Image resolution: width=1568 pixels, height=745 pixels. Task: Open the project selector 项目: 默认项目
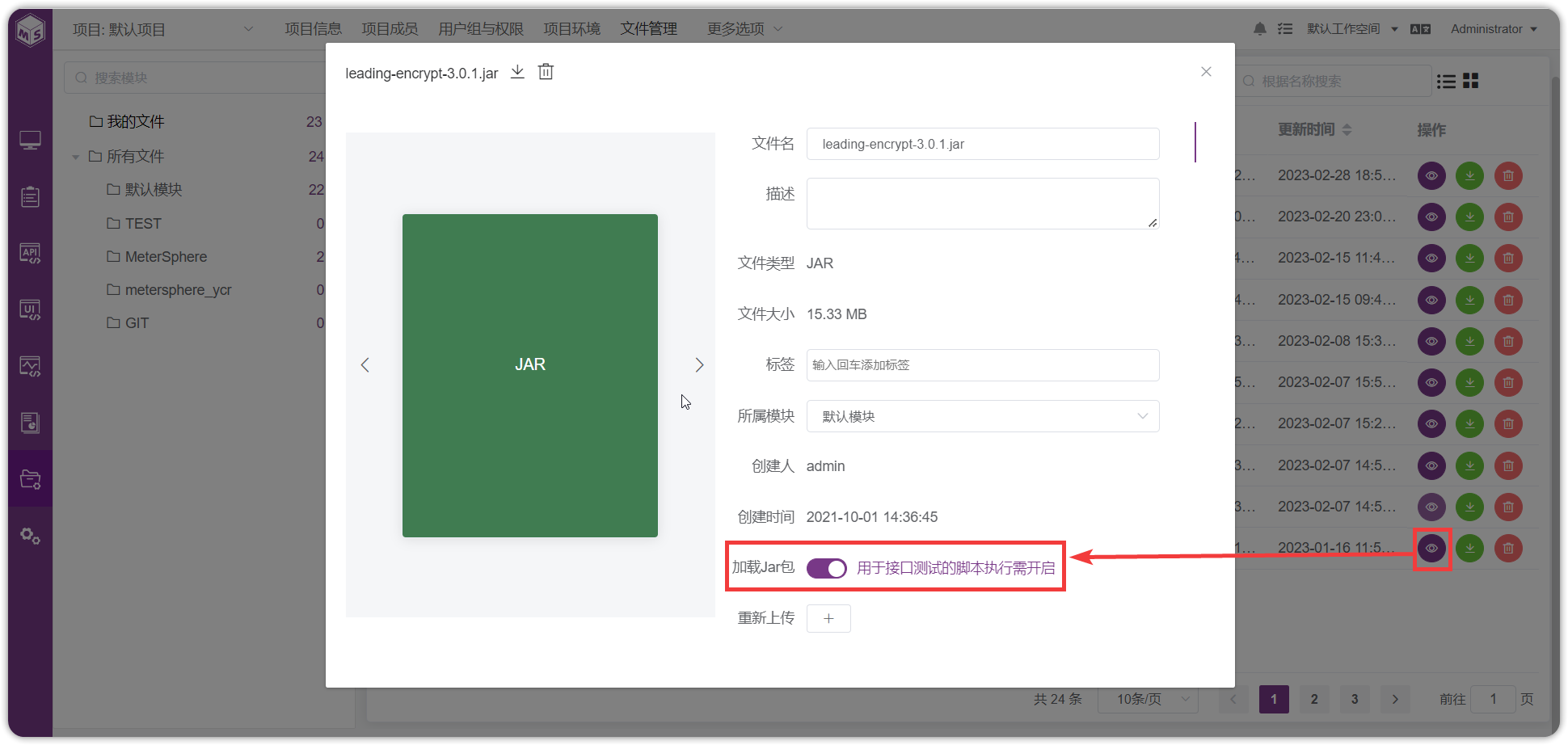click(x=163, y=30)
